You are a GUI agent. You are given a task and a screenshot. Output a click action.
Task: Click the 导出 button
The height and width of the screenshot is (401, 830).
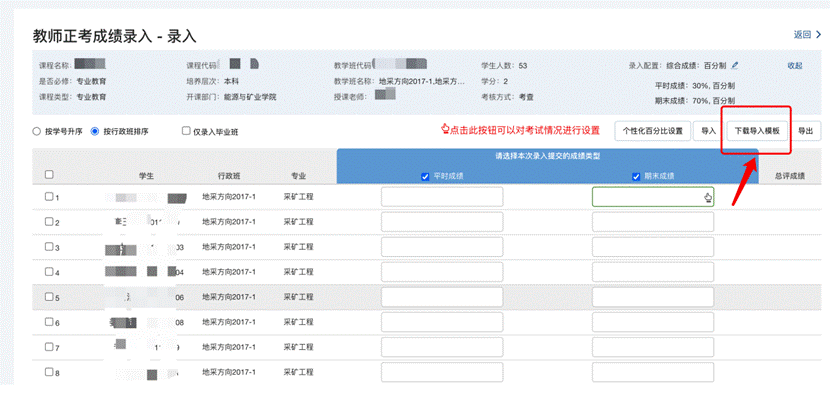(806, 131)
